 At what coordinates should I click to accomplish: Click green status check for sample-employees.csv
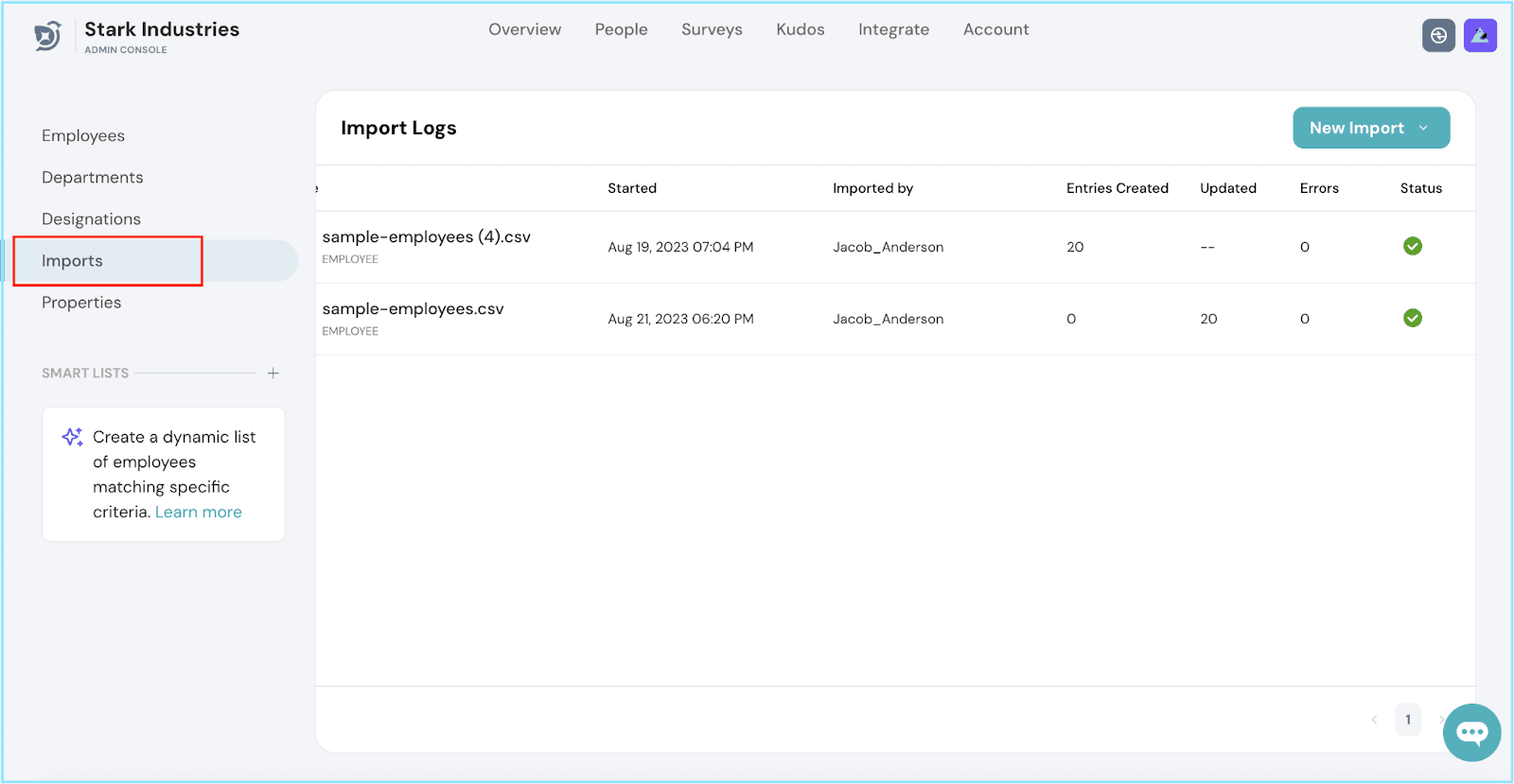pos(1412,319)
